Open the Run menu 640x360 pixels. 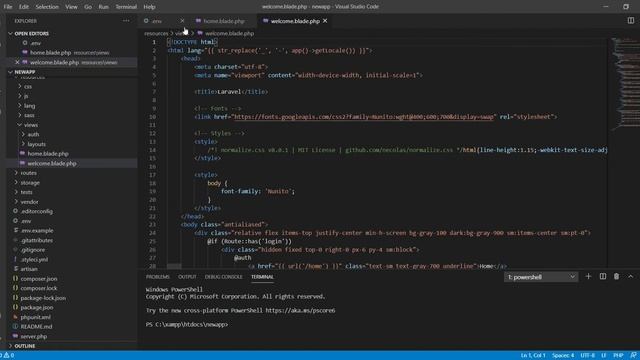(x=104, y=7)
